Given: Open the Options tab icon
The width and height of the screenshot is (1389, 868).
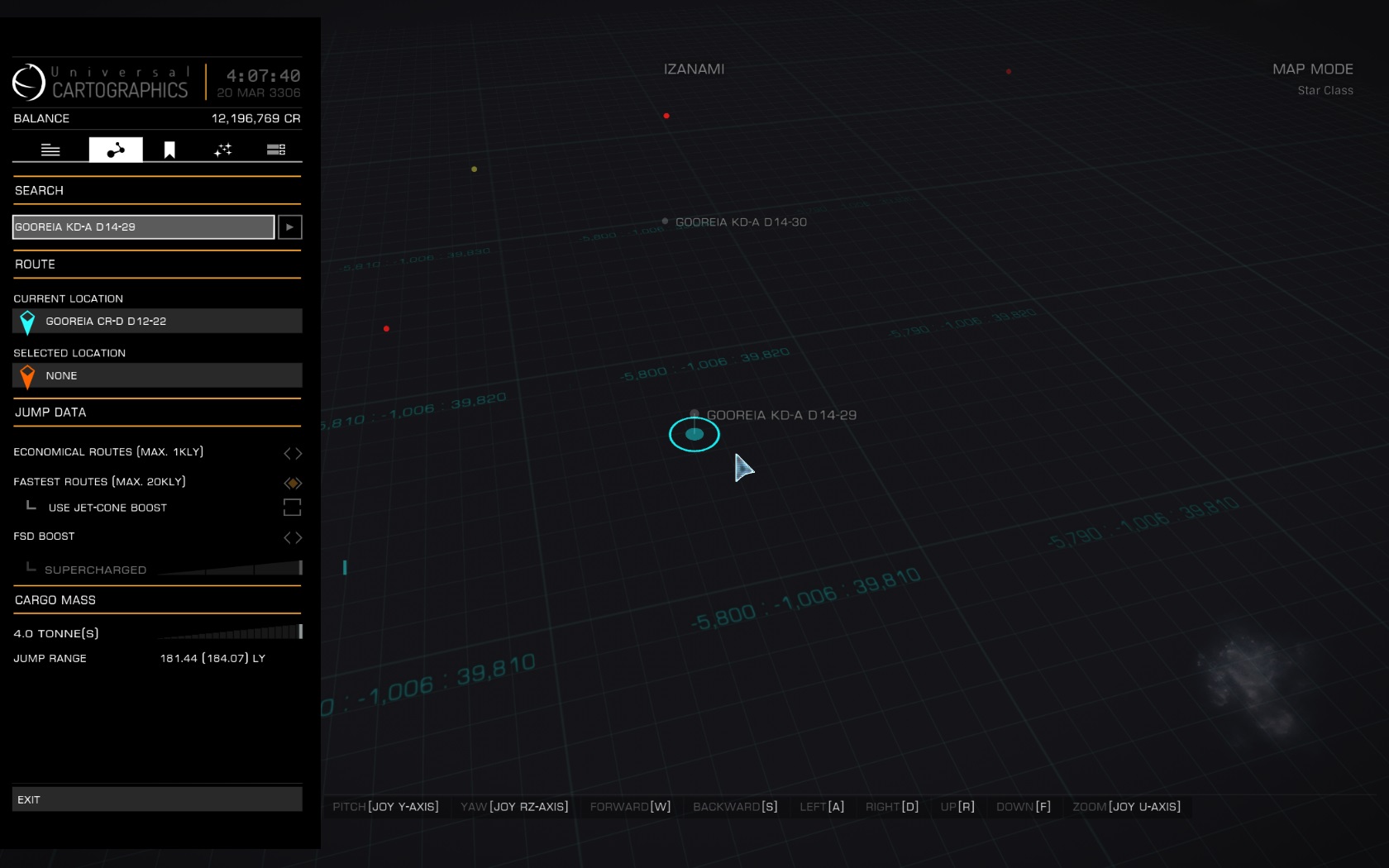Looking at the screenshot, I should 276,150.
